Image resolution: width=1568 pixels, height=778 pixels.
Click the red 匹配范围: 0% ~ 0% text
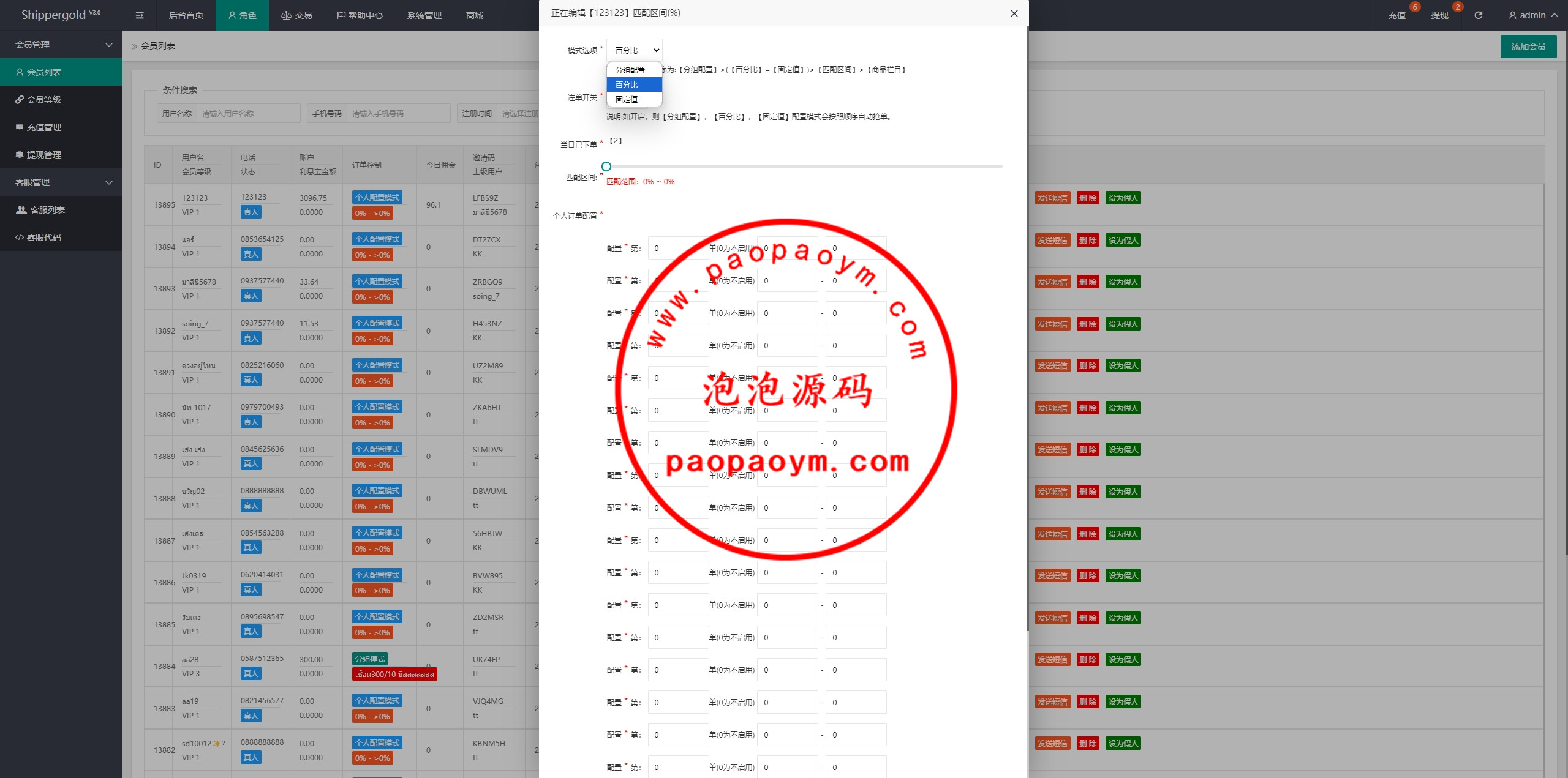(x=640, y=182)
